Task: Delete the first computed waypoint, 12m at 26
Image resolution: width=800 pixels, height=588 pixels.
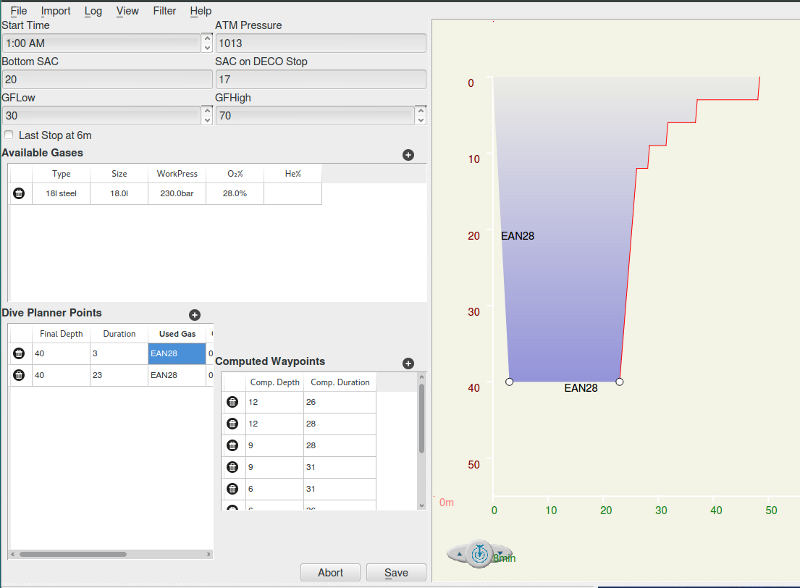Action: 232,402
